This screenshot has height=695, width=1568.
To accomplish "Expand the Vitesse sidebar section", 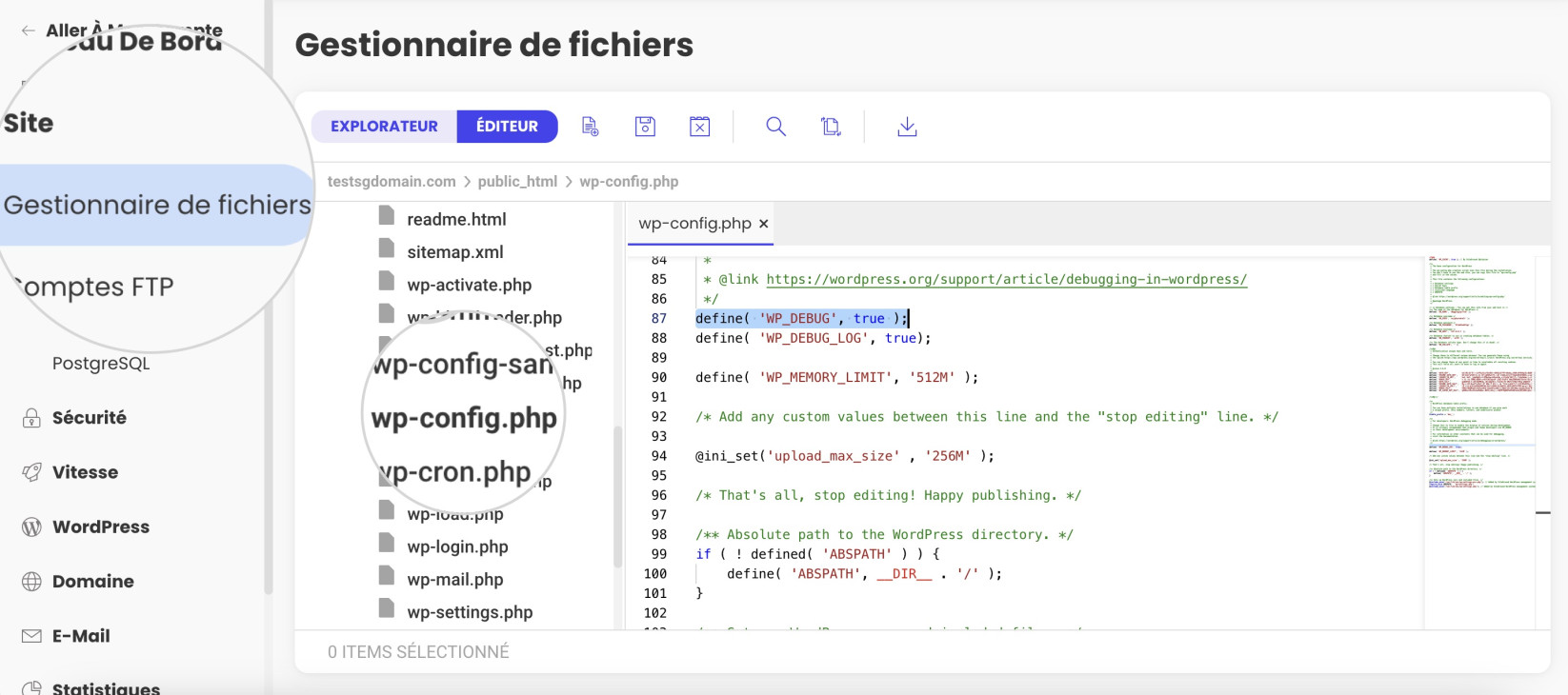I will (85, 472).
